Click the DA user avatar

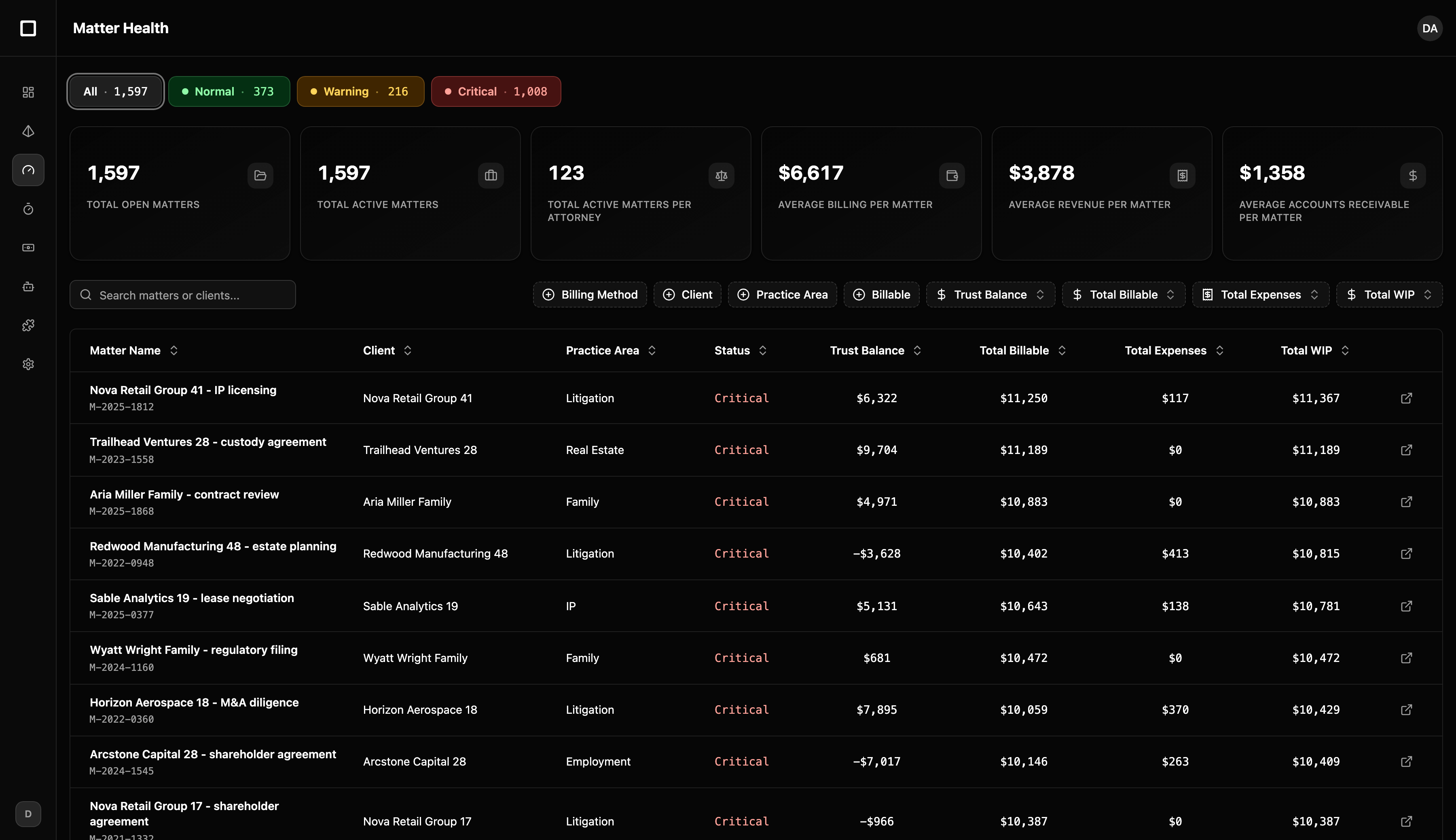point(1429,28)
